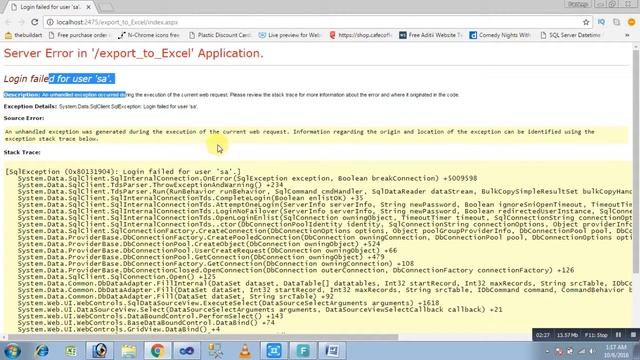Click the recorder elapsed time 02:27
Image resolution: width=640 pixels, height=360 pixels.
click(542, 335)
